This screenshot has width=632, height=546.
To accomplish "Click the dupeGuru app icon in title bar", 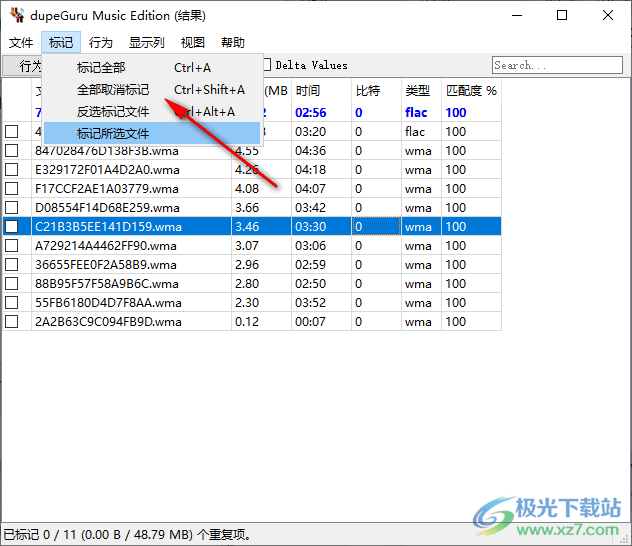I will point(17,16).
